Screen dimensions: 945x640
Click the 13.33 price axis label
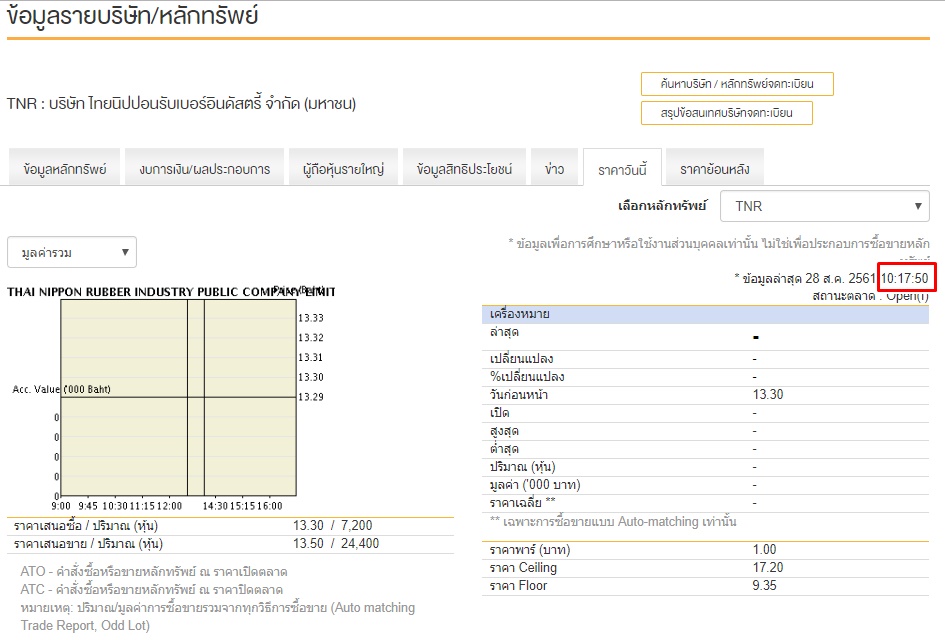click(x=311, y=318)
